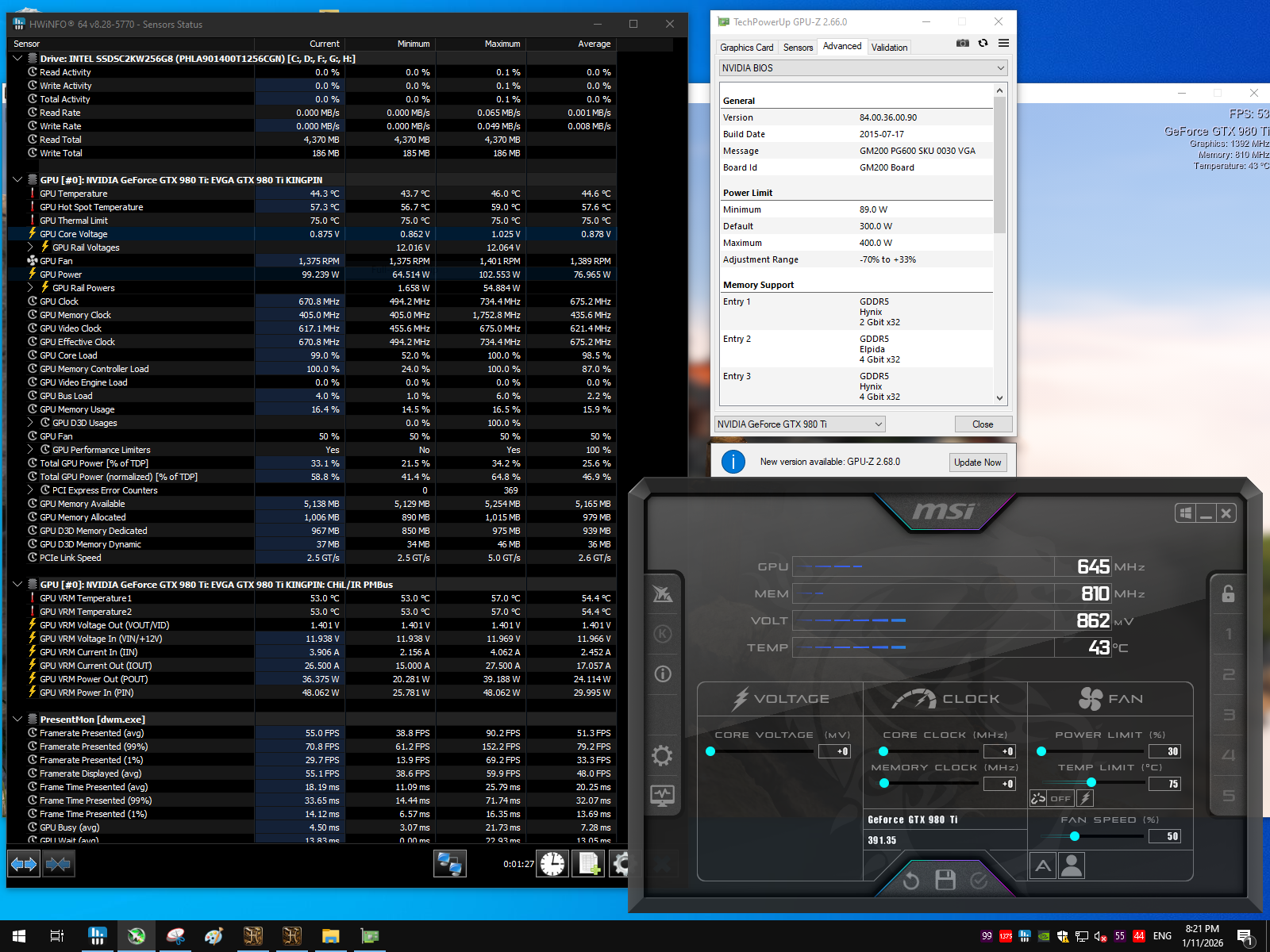
Task: Click the Core Clock offset value field
Action: tap(999, 751)
